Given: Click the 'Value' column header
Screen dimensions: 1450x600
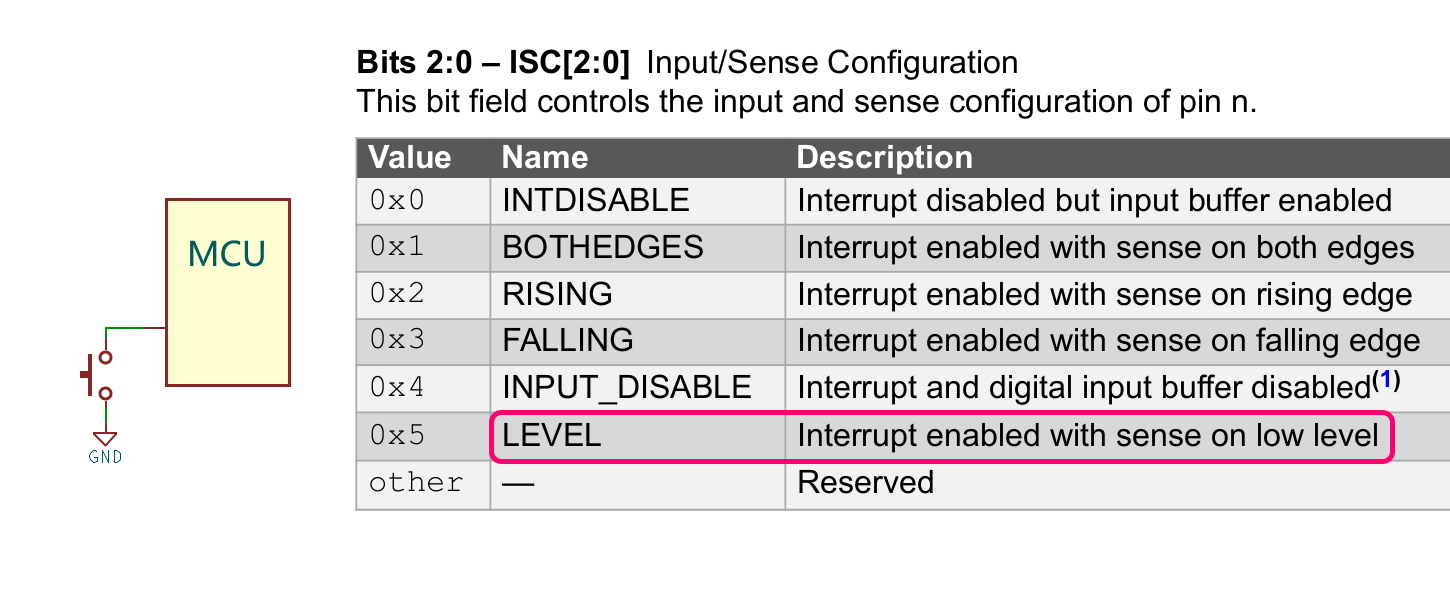Looking at the screenshot, I should tap(410, 157).
